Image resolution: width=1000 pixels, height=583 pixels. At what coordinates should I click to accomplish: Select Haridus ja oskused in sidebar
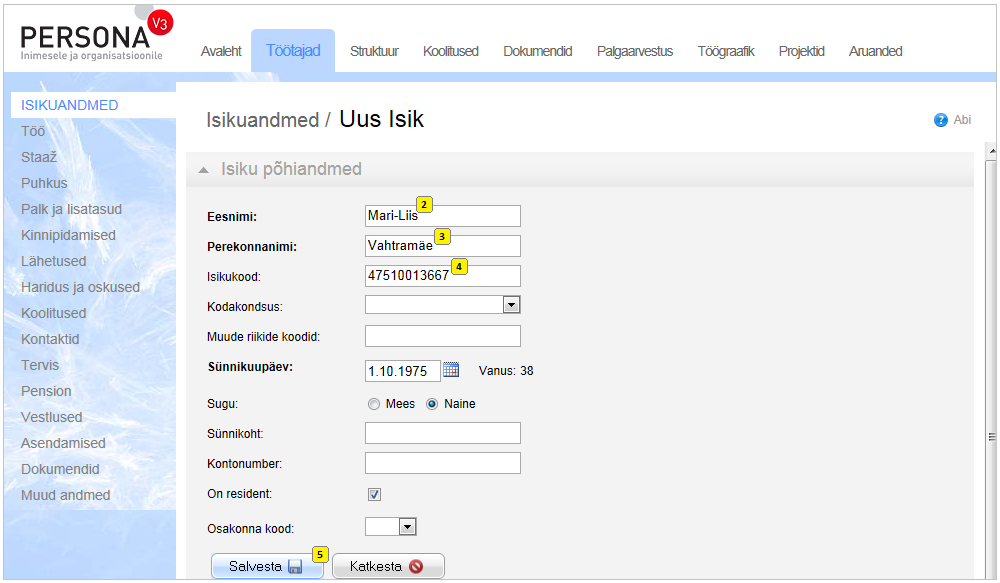80,287
